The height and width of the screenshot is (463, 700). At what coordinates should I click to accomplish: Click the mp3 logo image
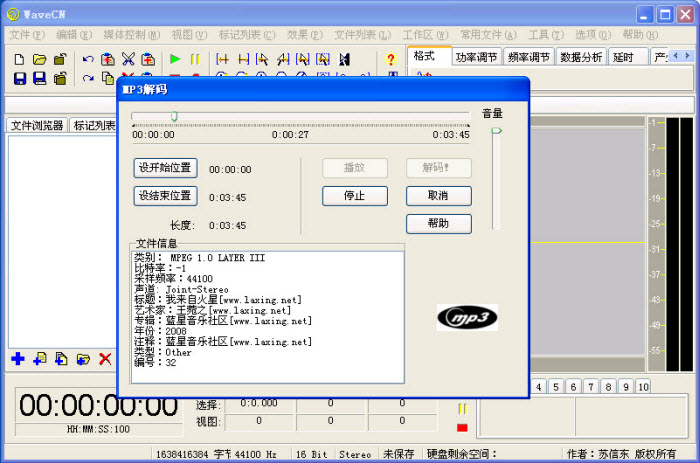(467, 318)
